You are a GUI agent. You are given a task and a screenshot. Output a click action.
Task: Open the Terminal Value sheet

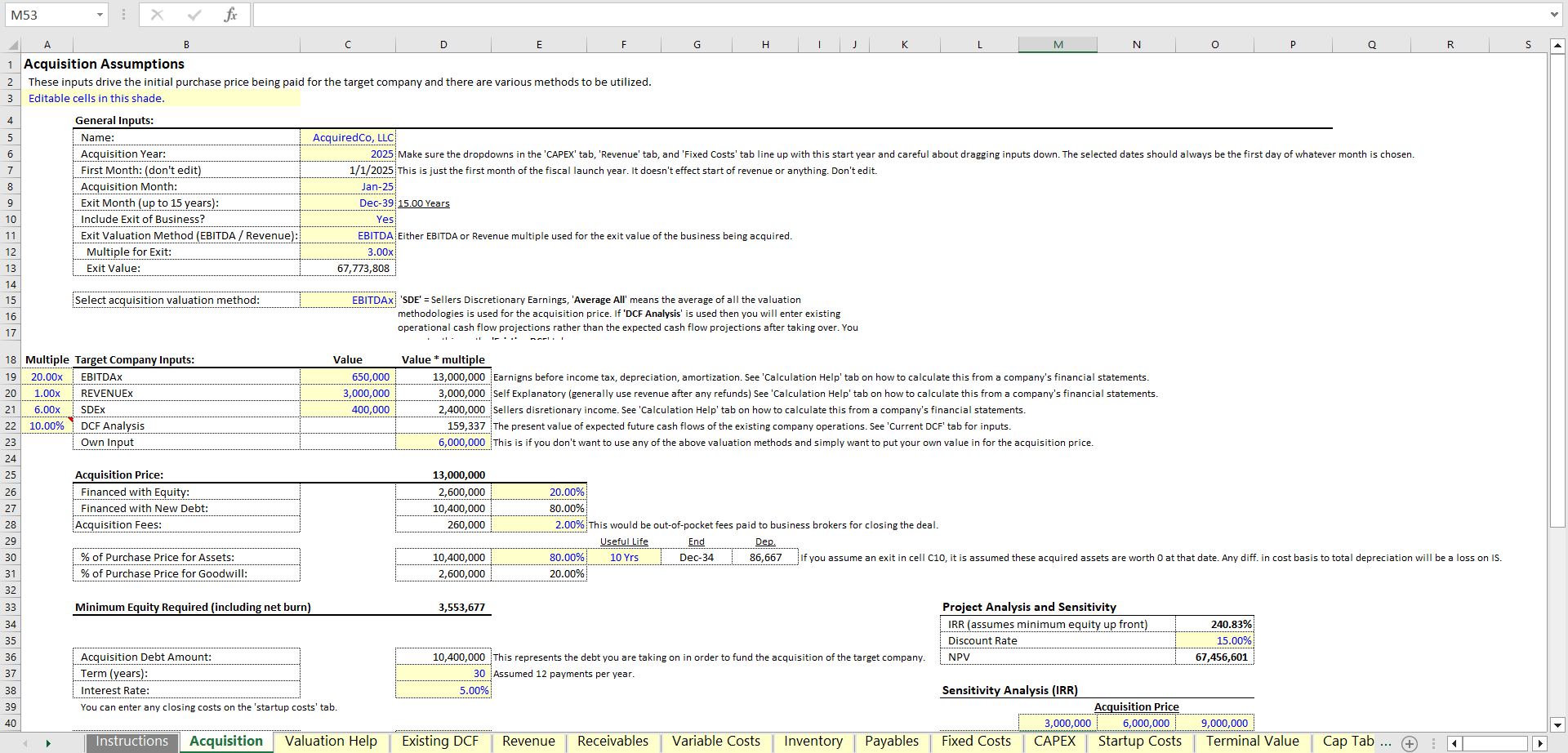click(1253, 742)
